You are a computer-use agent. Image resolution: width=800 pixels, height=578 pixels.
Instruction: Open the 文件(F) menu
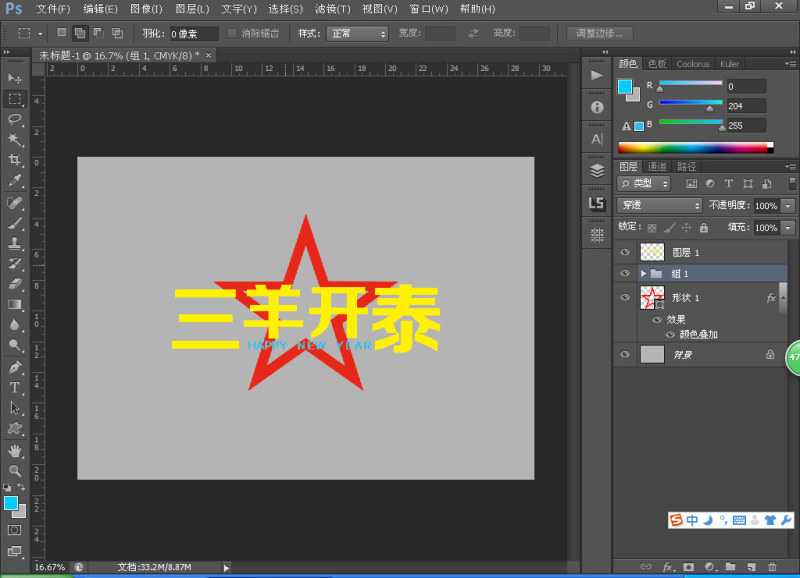coord(53,9)
